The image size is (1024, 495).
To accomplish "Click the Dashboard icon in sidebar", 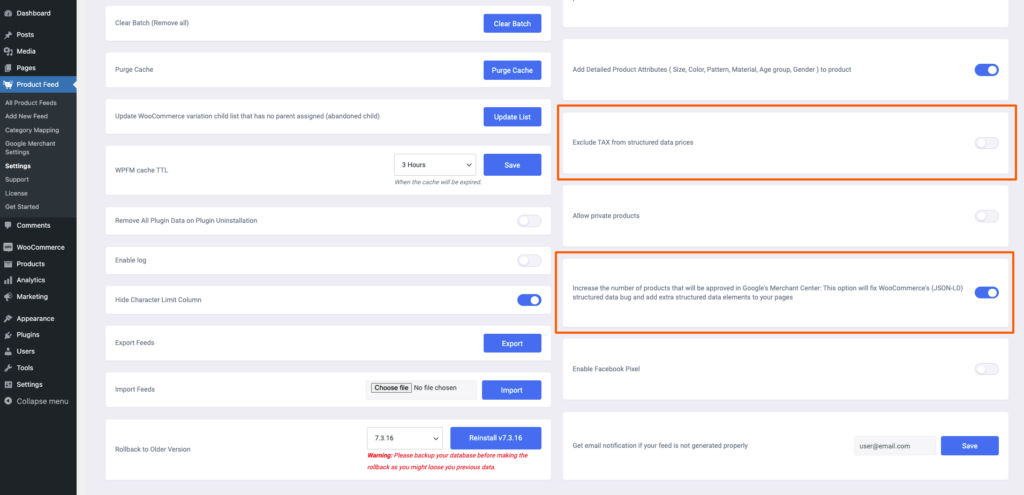I will pos(8,13).
